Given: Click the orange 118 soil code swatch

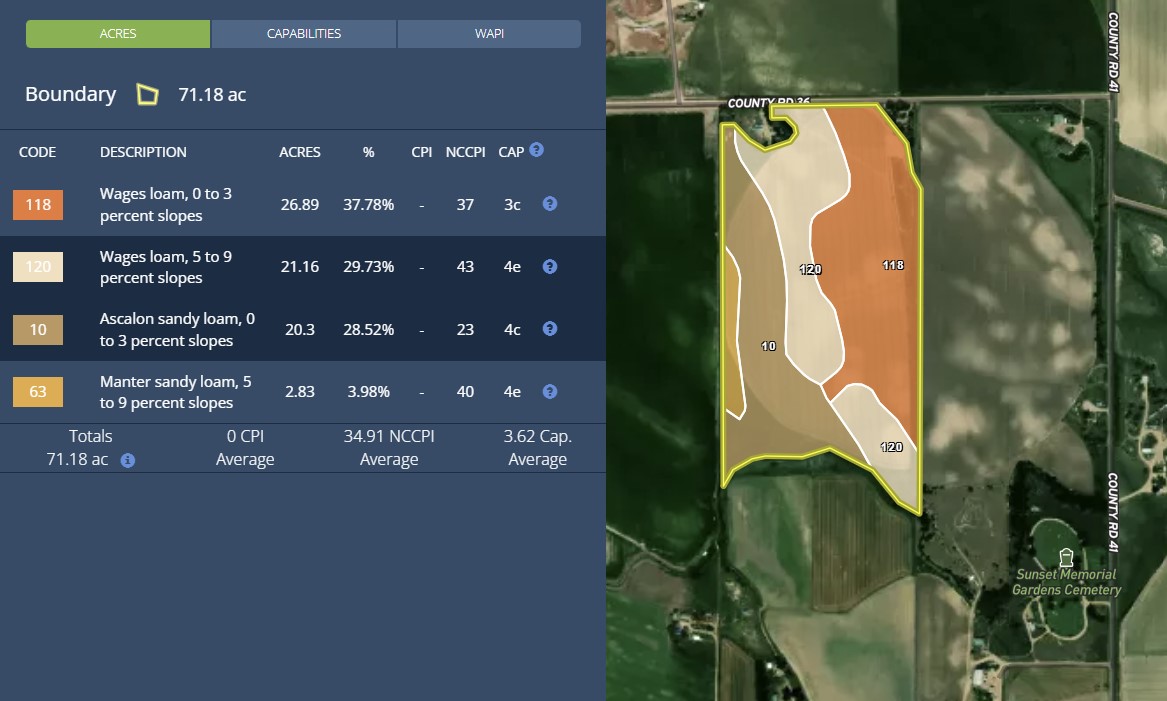Looking at the screenshot, I should (x=38, y=205).
